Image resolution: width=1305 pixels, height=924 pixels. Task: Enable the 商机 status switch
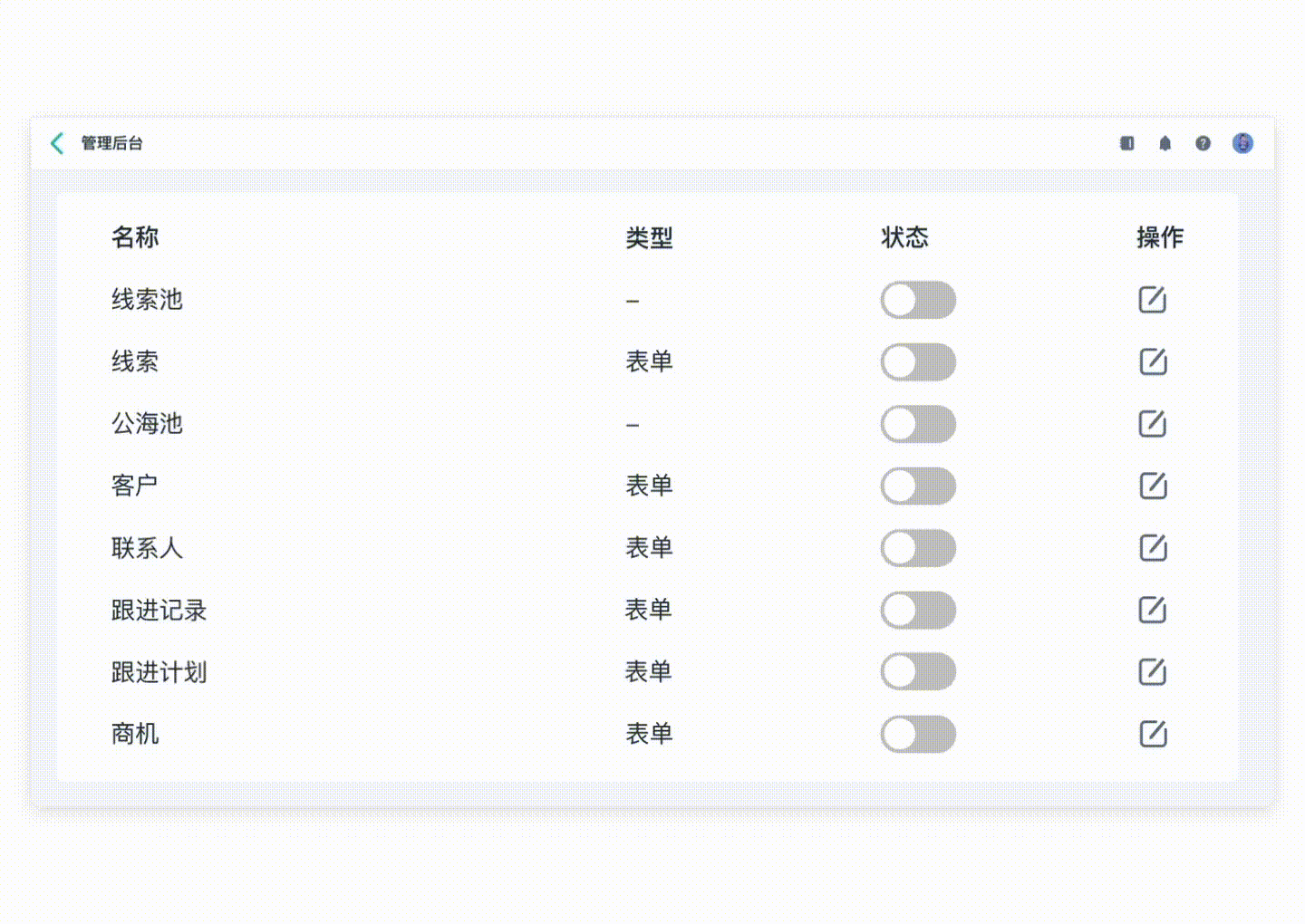click(917, 735)
